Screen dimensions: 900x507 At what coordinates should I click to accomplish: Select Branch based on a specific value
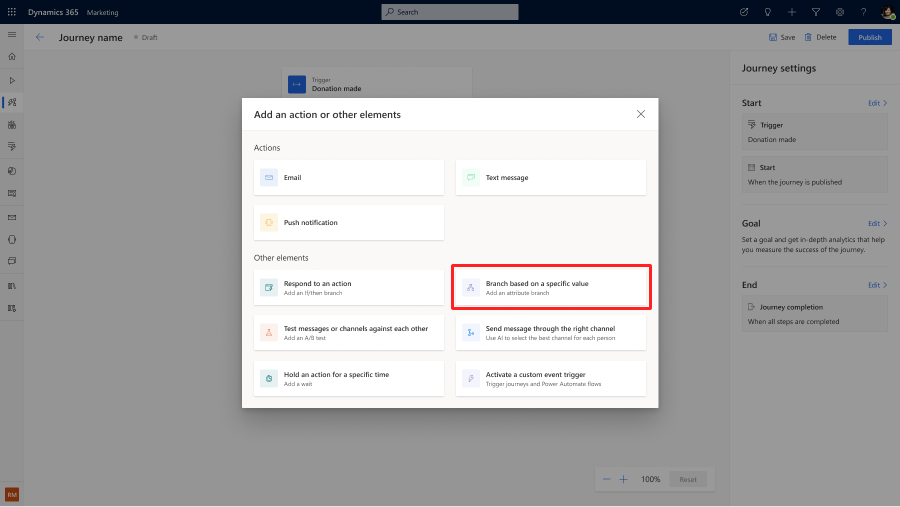(550, 288)
